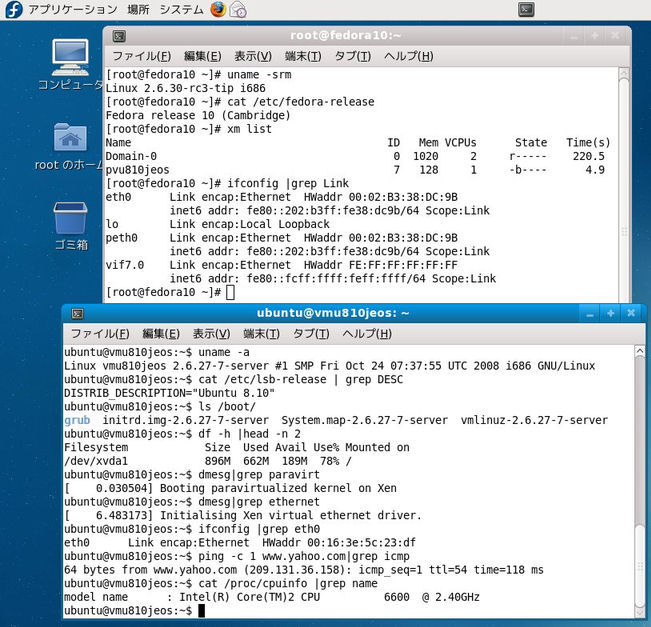Screen dimensions: 651x627
Task: Click 'System.map-2.6.27-7-server' file name
Action: tap(365, 420)
